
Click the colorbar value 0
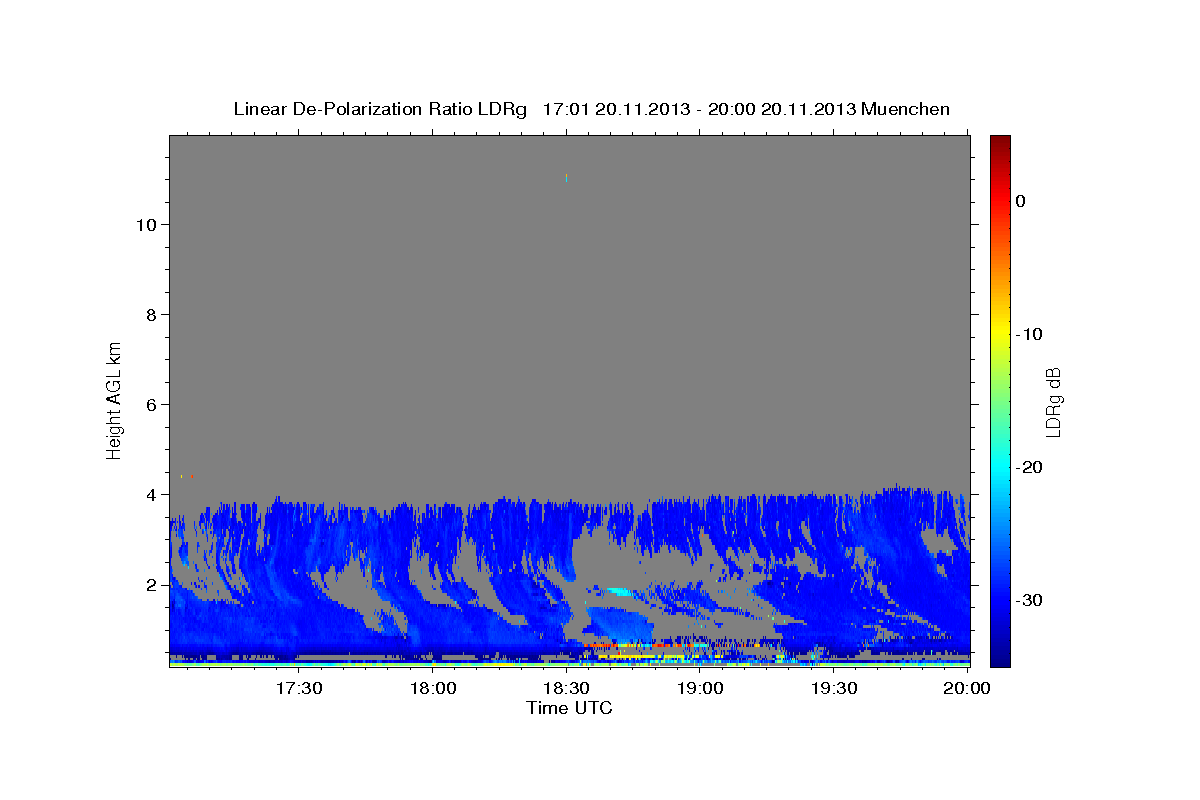click(1021, 201)
